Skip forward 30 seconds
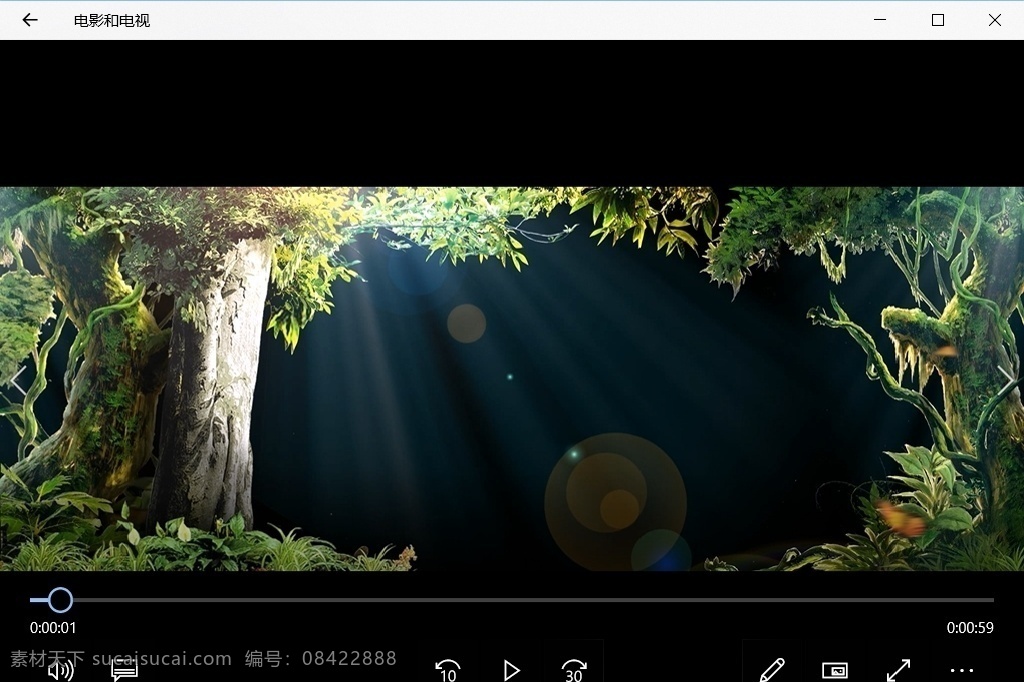This screenshot has height=682, width=1024. coord(574,670)
